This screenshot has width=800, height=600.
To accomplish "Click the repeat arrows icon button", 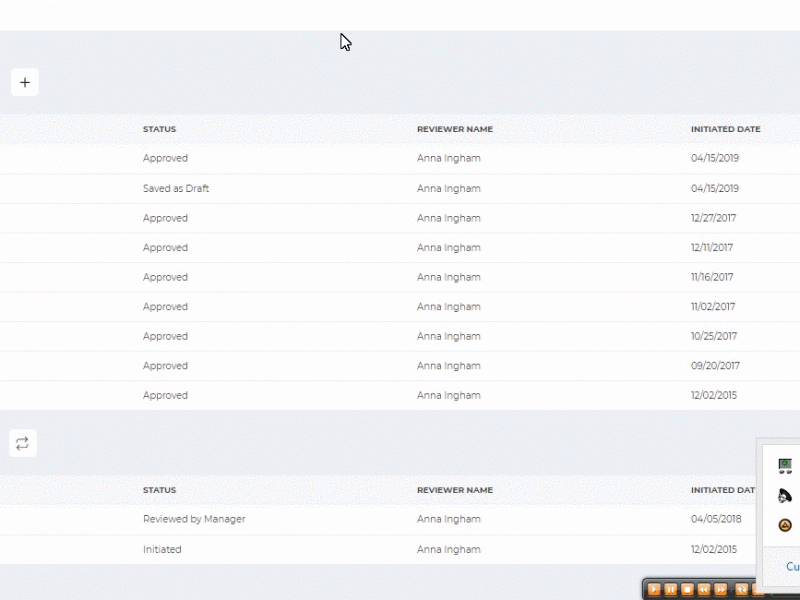I will tap(22, 443).
